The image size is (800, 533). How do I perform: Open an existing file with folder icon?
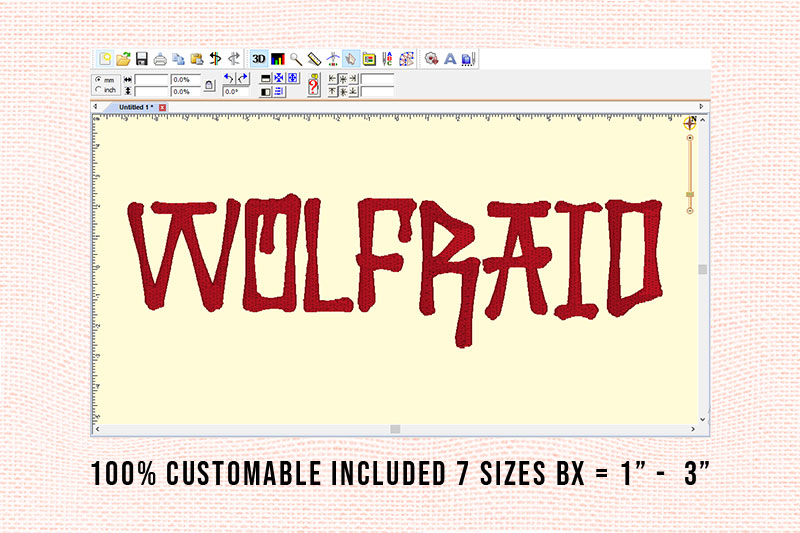coord(123,59)
